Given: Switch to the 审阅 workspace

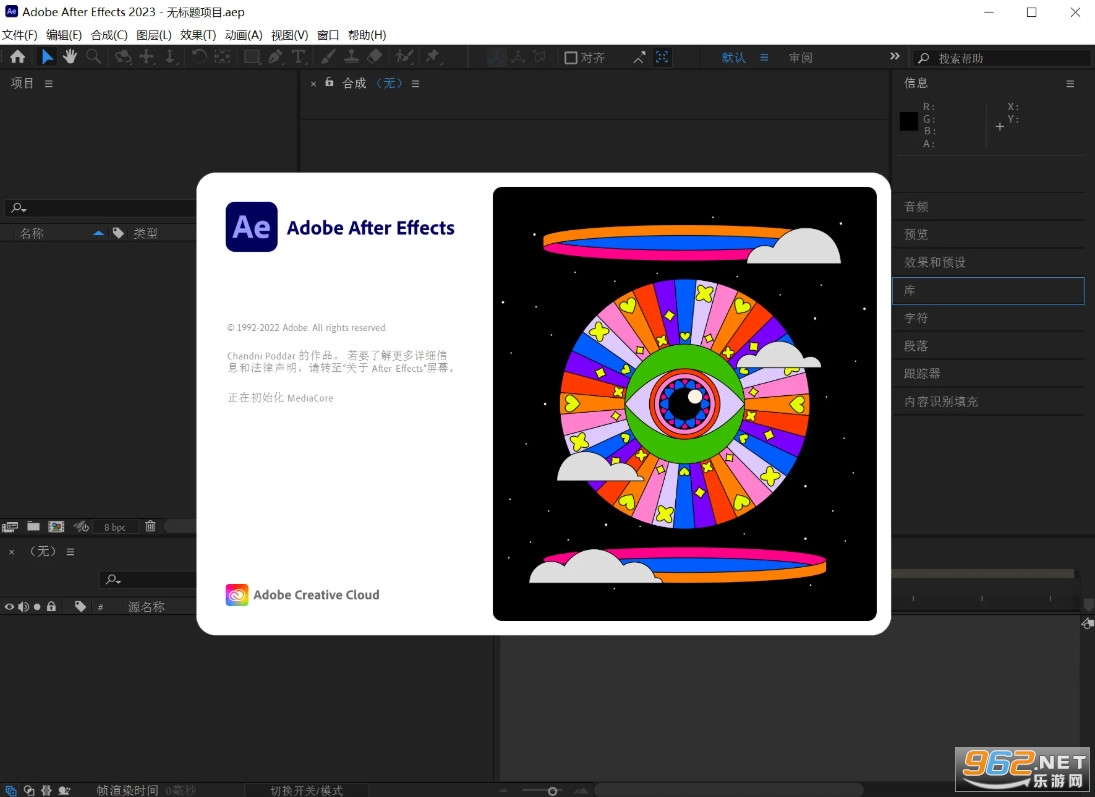Looking at the screenshot, I should (800, 58).
